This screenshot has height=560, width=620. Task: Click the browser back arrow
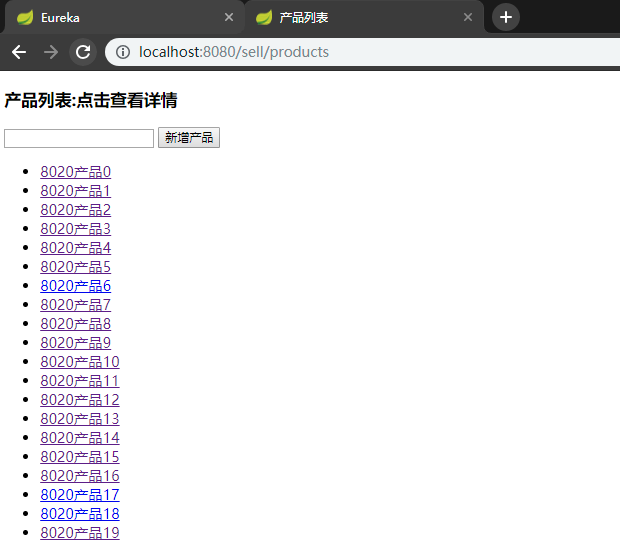[19, 52]
